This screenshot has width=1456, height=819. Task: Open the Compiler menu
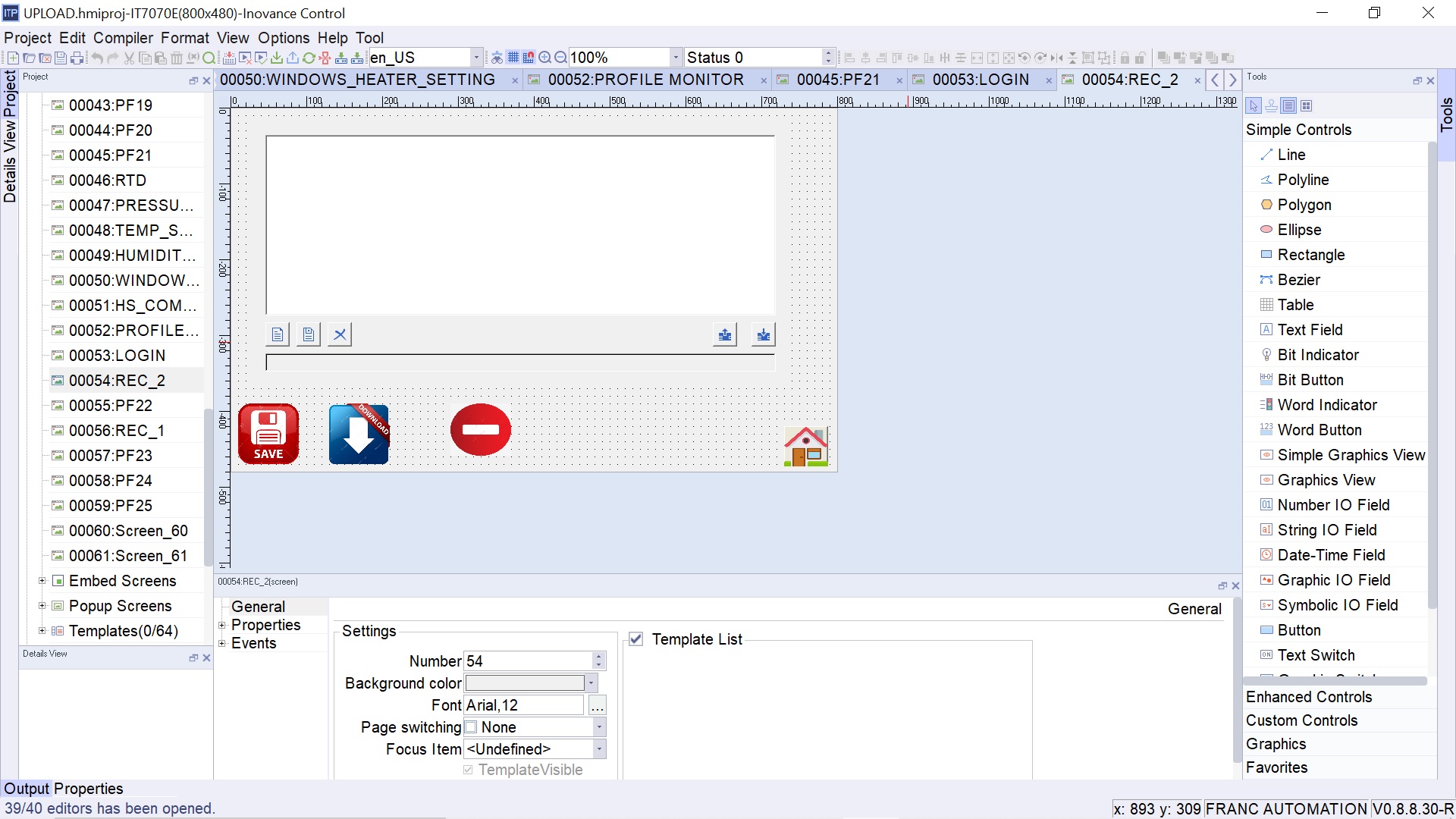(x=123, y=38)
